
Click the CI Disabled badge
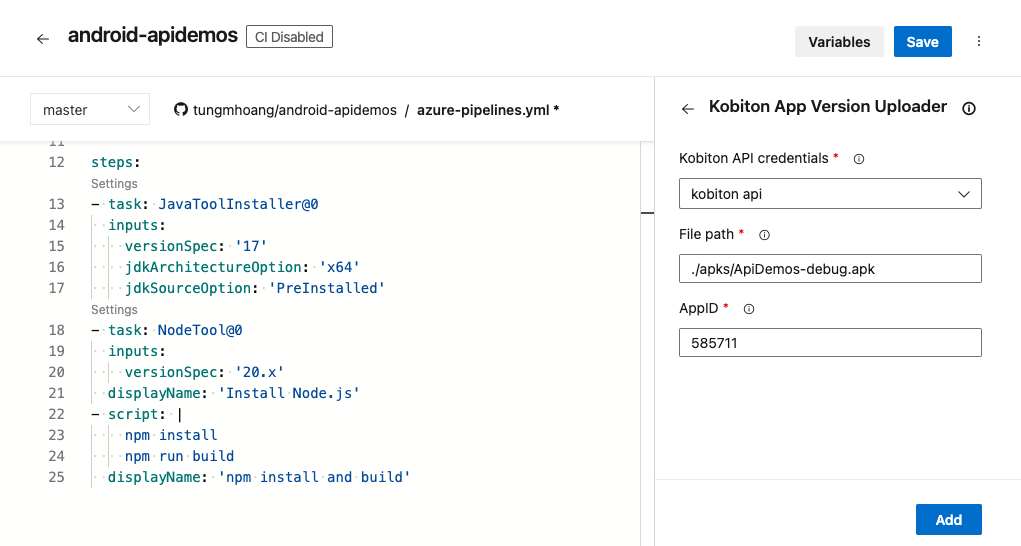click(289, 37)
